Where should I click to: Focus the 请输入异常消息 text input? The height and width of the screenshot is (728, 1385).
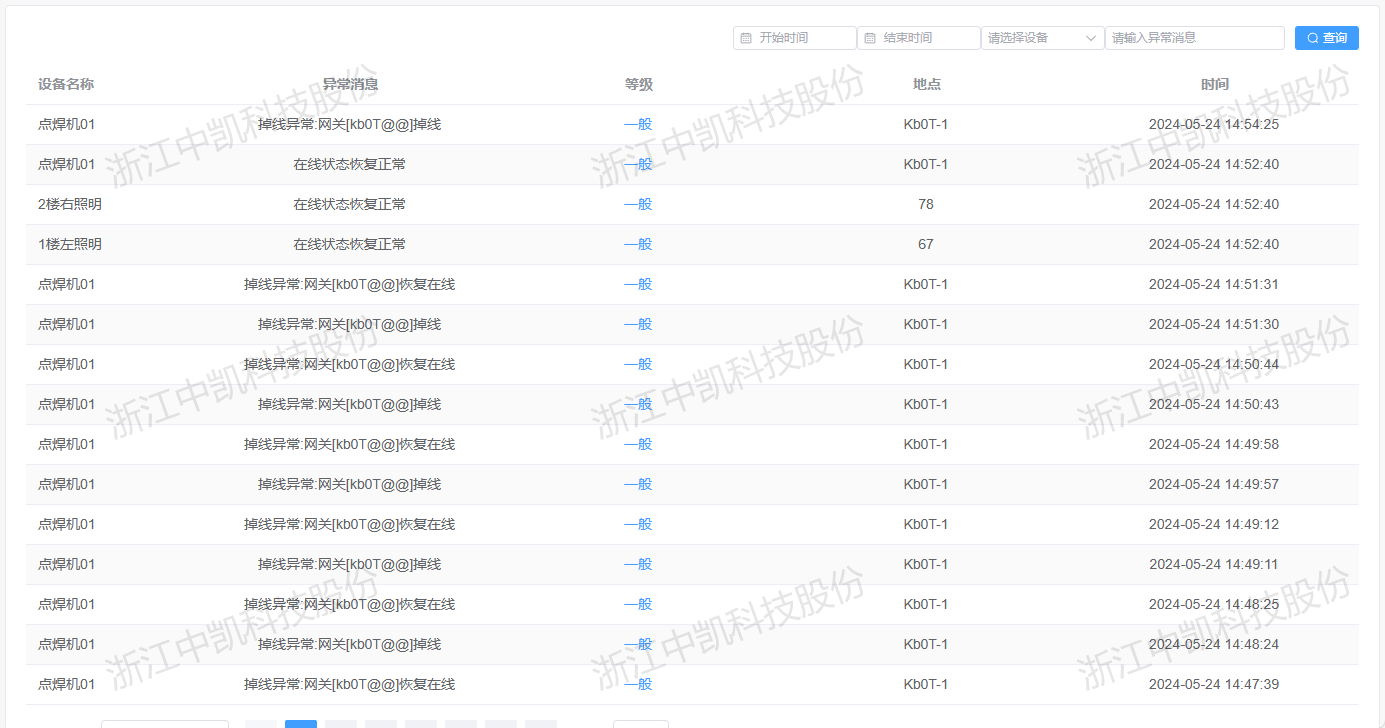[1194, 38]
